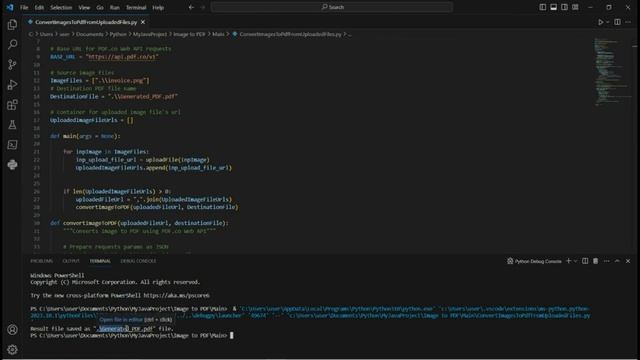Open the aka.ms/pscore6 link in terminal
640x360 pixels.
[x=176, y=295]
